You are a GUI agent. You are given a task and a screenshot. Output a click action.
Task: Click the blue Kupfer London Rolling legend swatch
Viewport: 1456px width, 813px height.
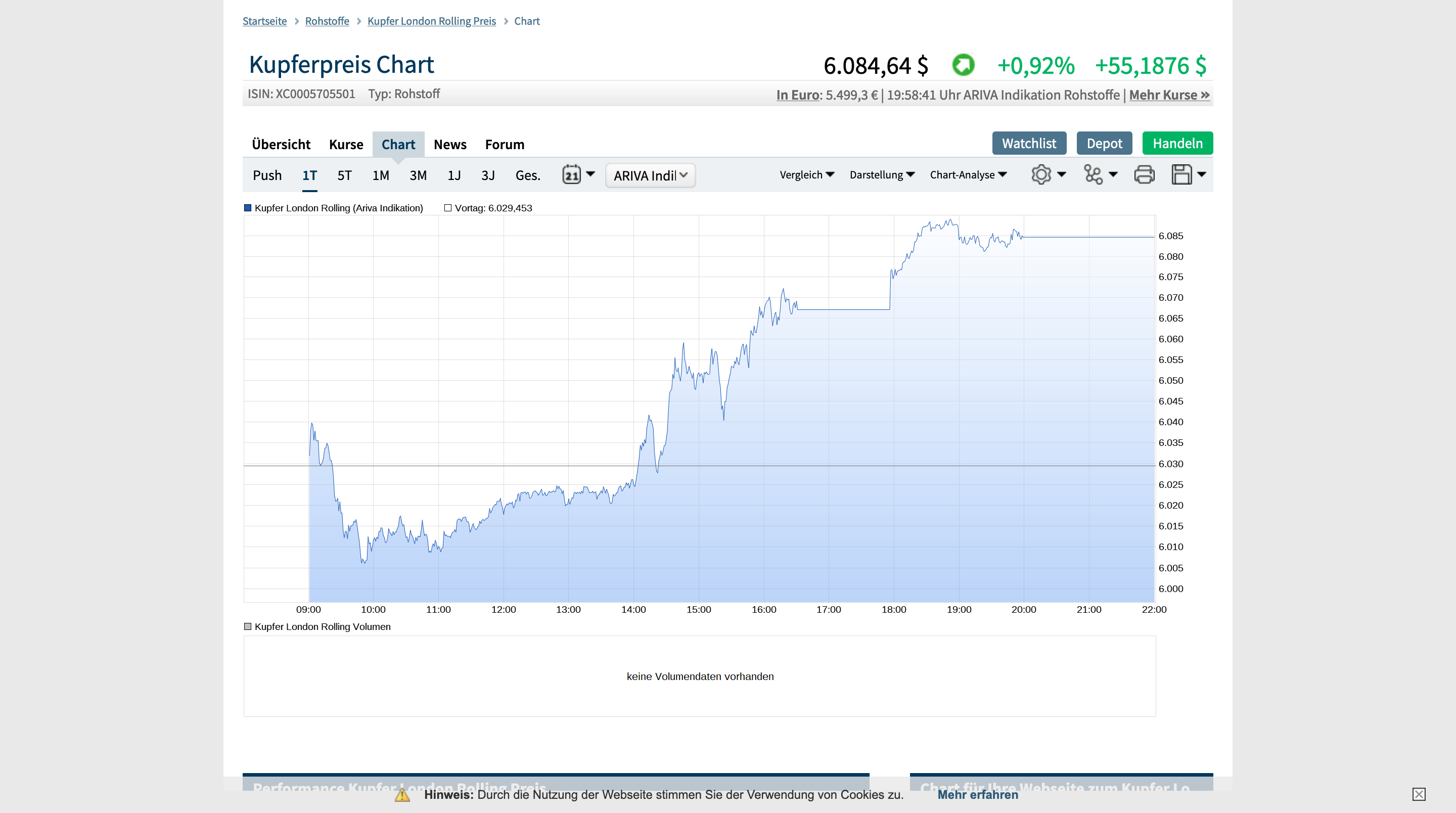[248, 208]
